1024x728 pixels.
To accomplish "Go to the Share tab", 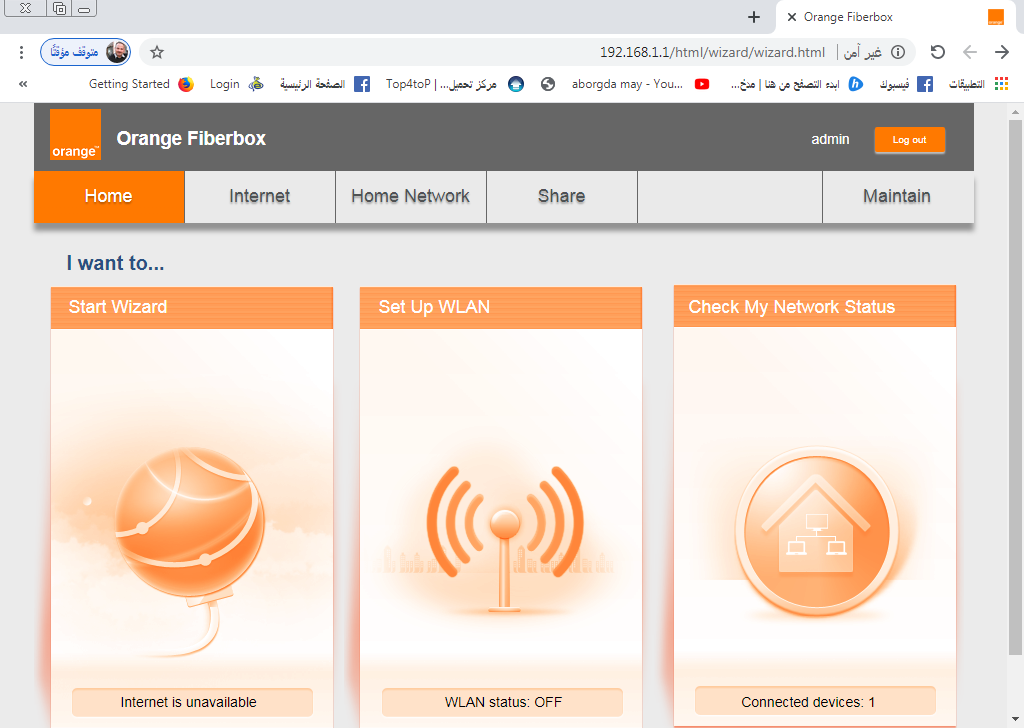I will click(x=562, y=197).
